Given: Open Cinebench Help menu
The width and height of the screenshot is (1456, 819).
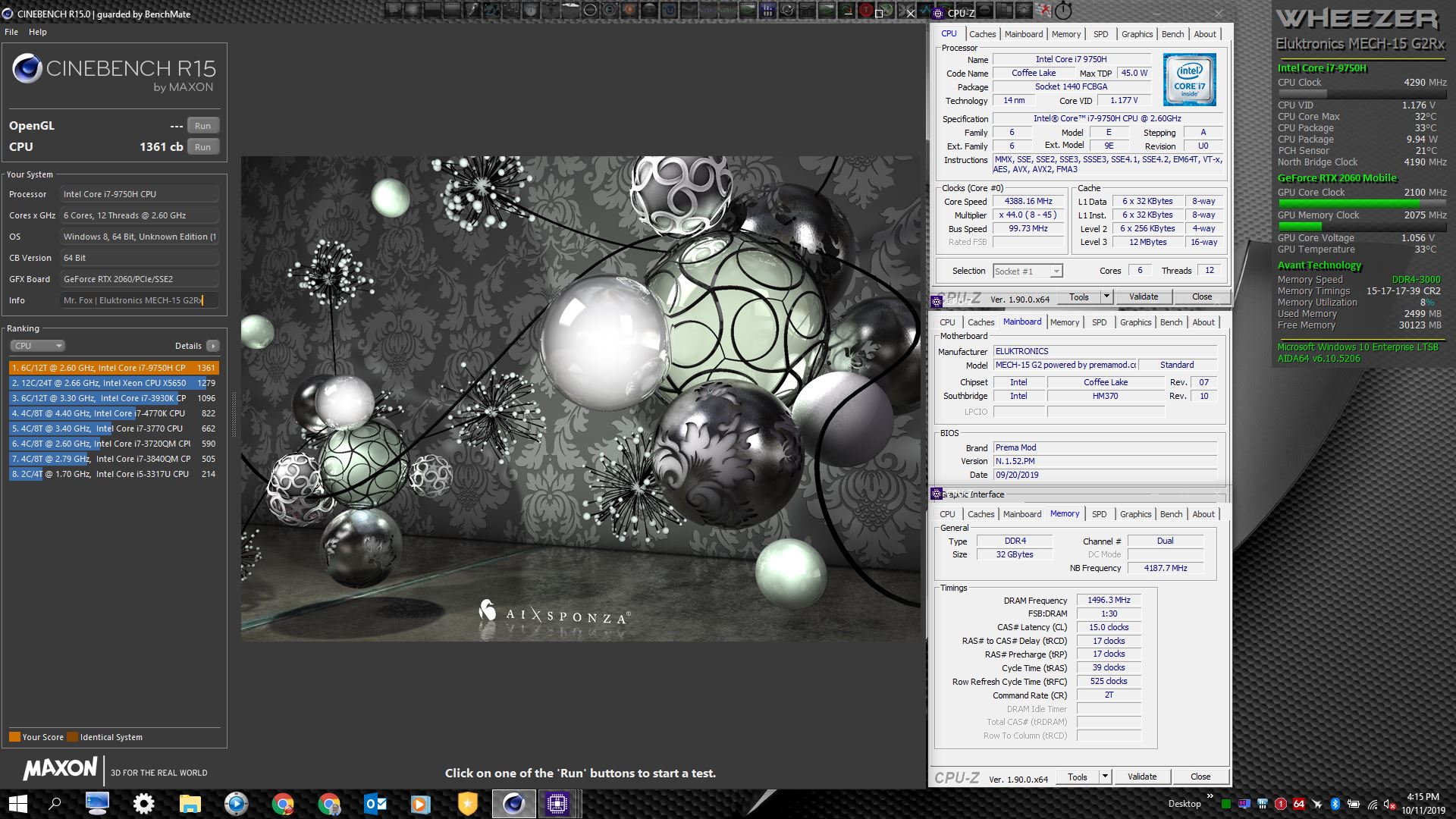Looking at the screenshot, I should (38, 32).
